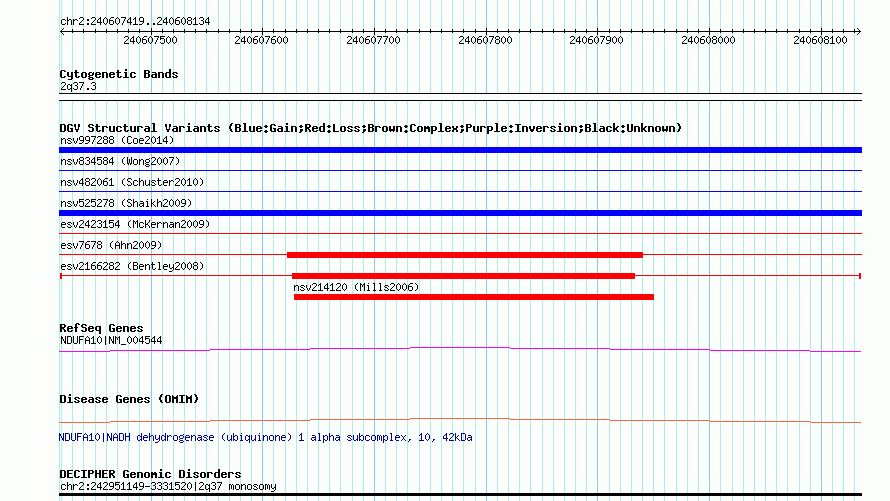Click the Disease Genes (OMIM) track heading
Image resolution: width=890 pixels, height=501 pixels.
tap(129, 399)
